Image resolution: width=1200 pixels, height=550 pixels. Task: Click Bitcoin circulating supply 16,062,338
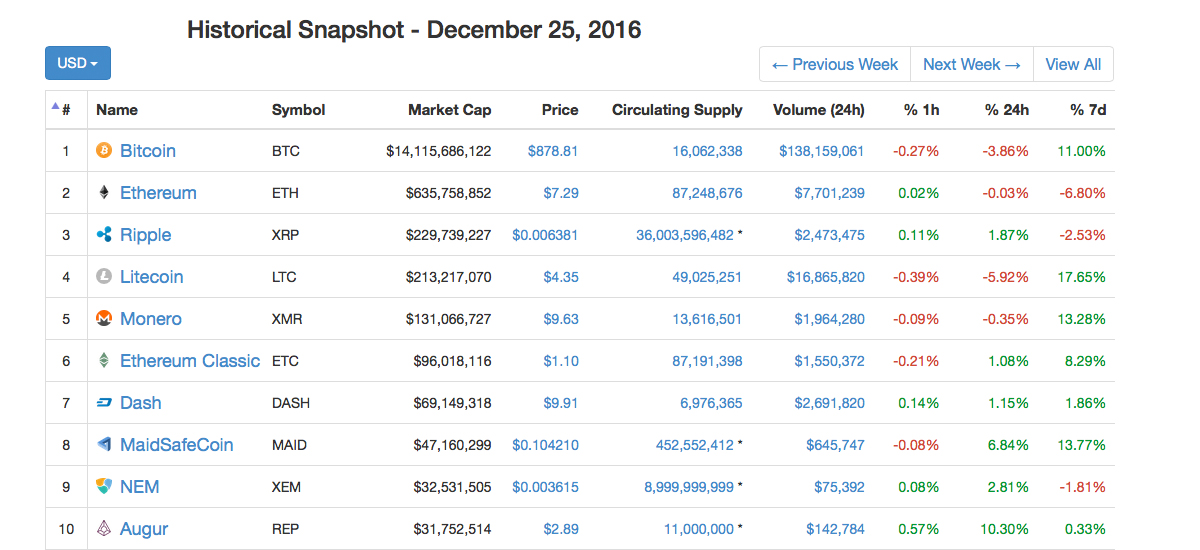[708, 151]
